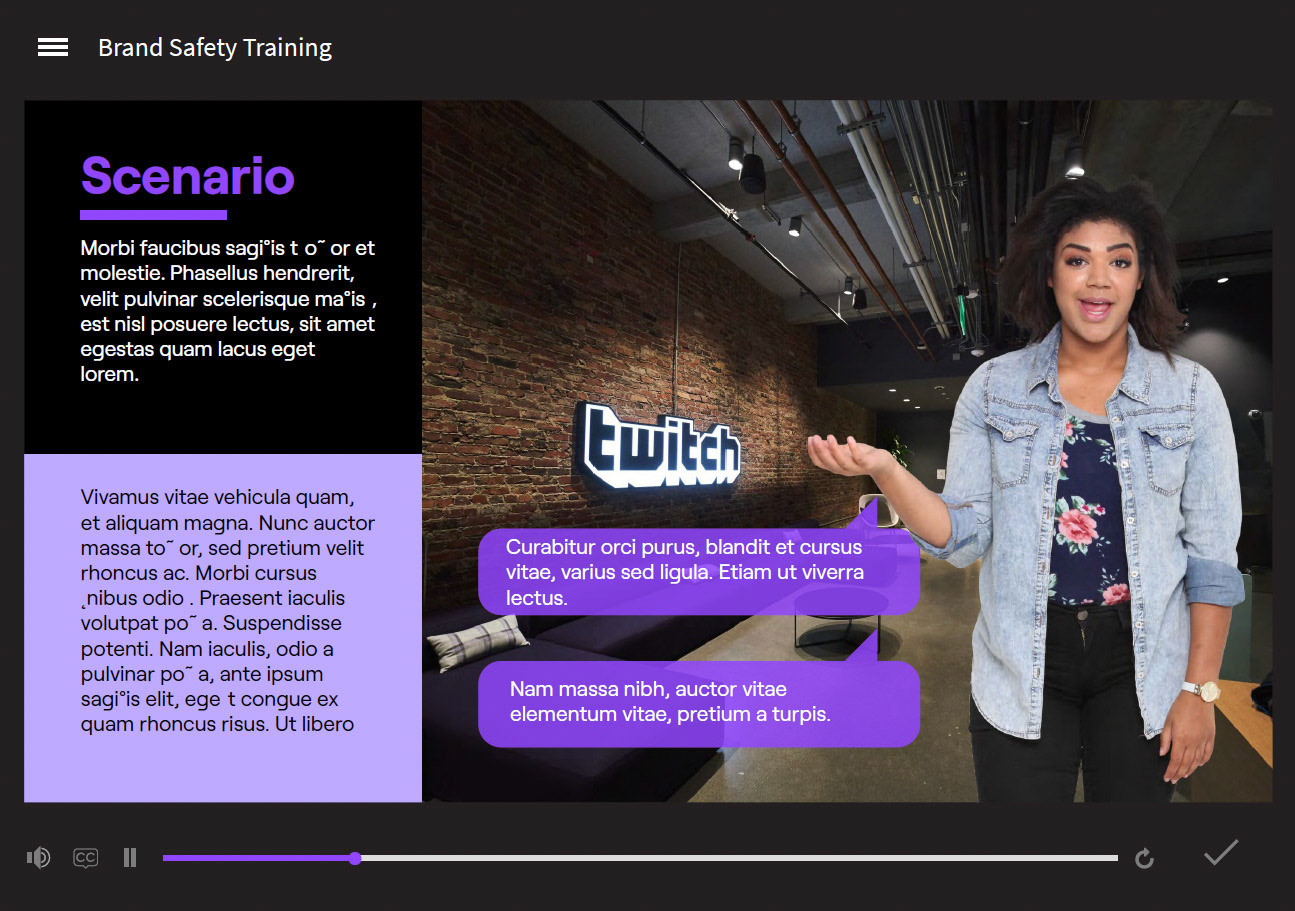Click the Brand Safety Training title

tap(215, 47)
